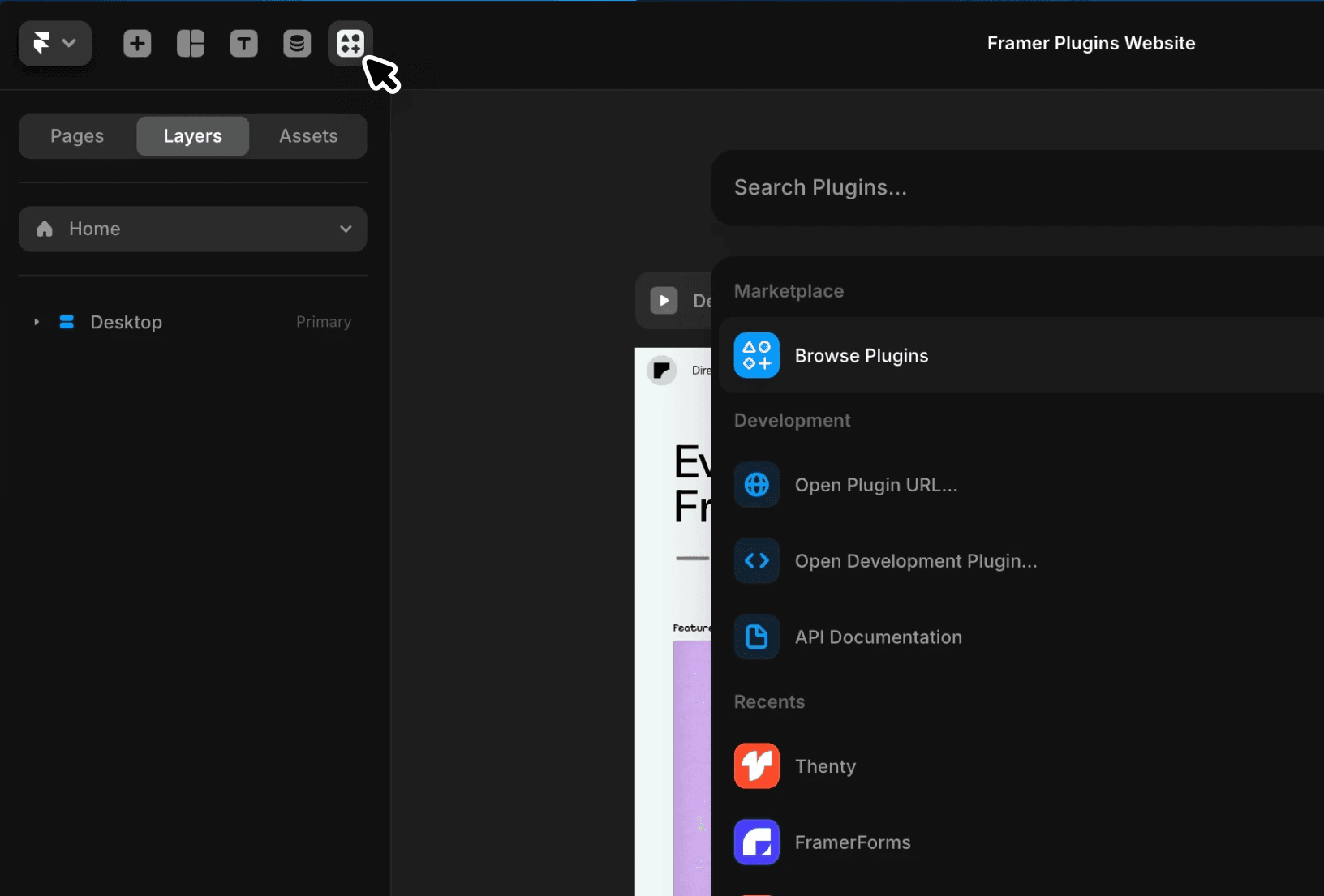Click the FramerForms purple plugin icon

[x=757, y=842]
